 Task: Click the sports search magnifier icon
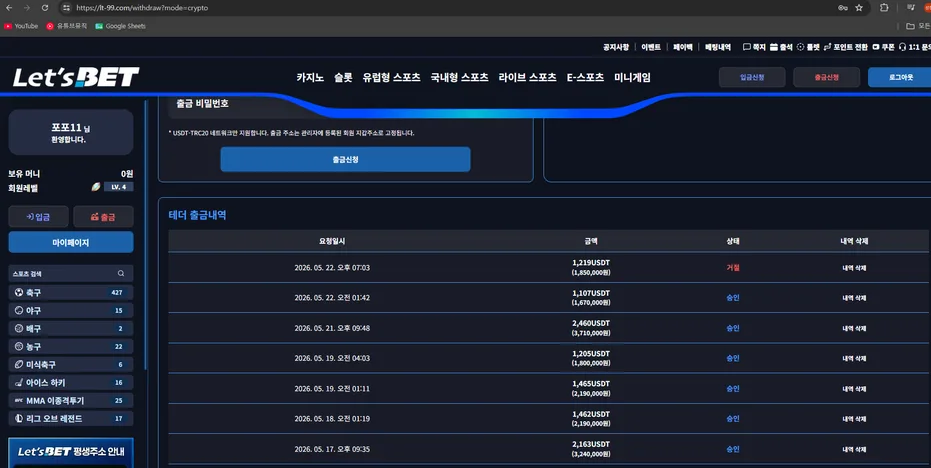121,274
